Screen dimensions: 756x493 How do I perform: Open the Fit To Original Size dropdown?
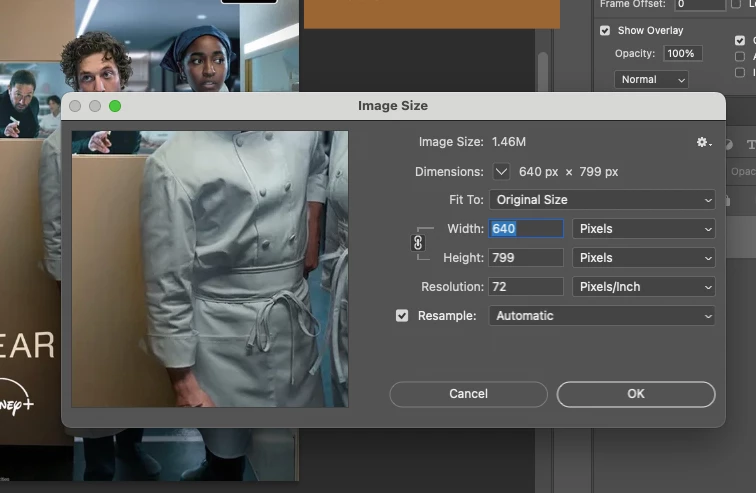[602, 200]
